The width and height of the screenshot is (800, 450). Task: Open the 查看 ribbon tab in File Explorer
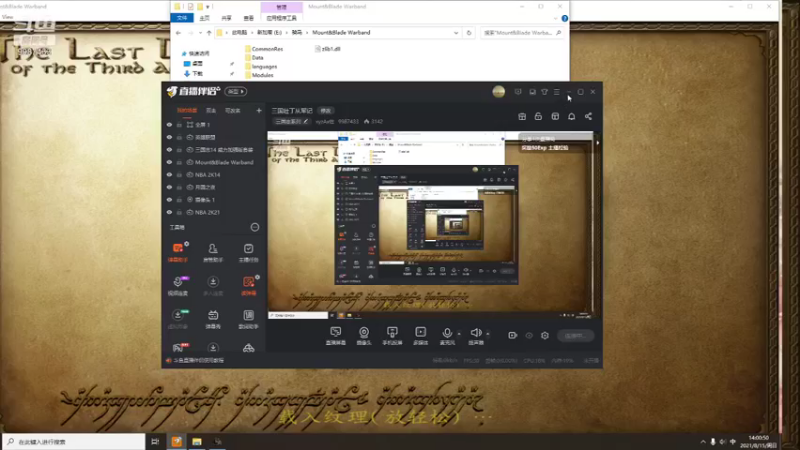(x=248, y=18)
